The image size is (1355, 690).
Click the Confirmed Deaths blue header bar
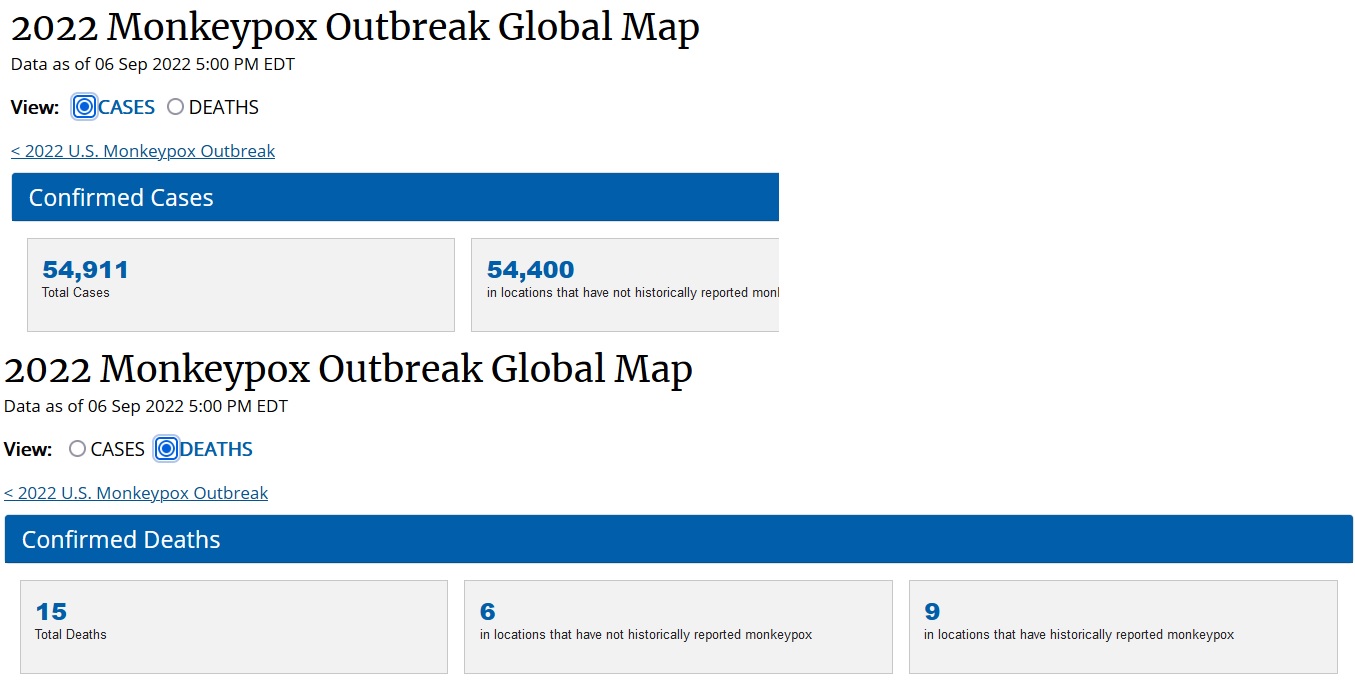[679, 539]
